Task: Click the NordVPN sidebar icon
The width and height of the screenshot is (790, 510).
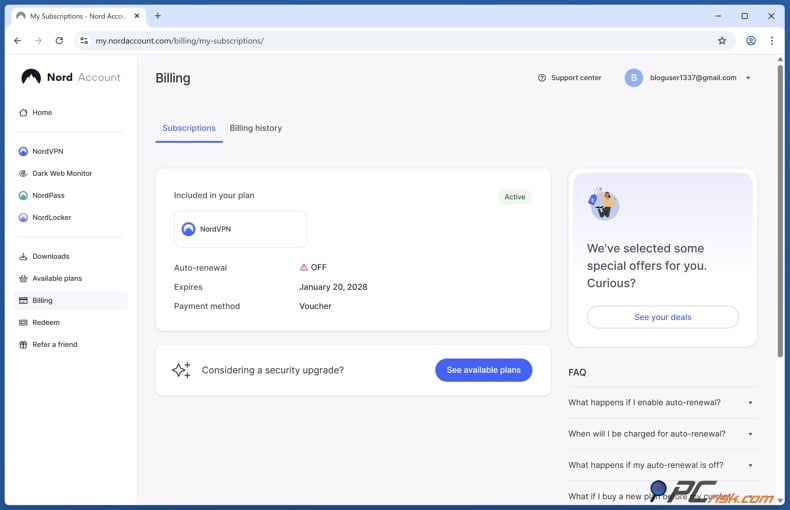Action: point(23,151)
